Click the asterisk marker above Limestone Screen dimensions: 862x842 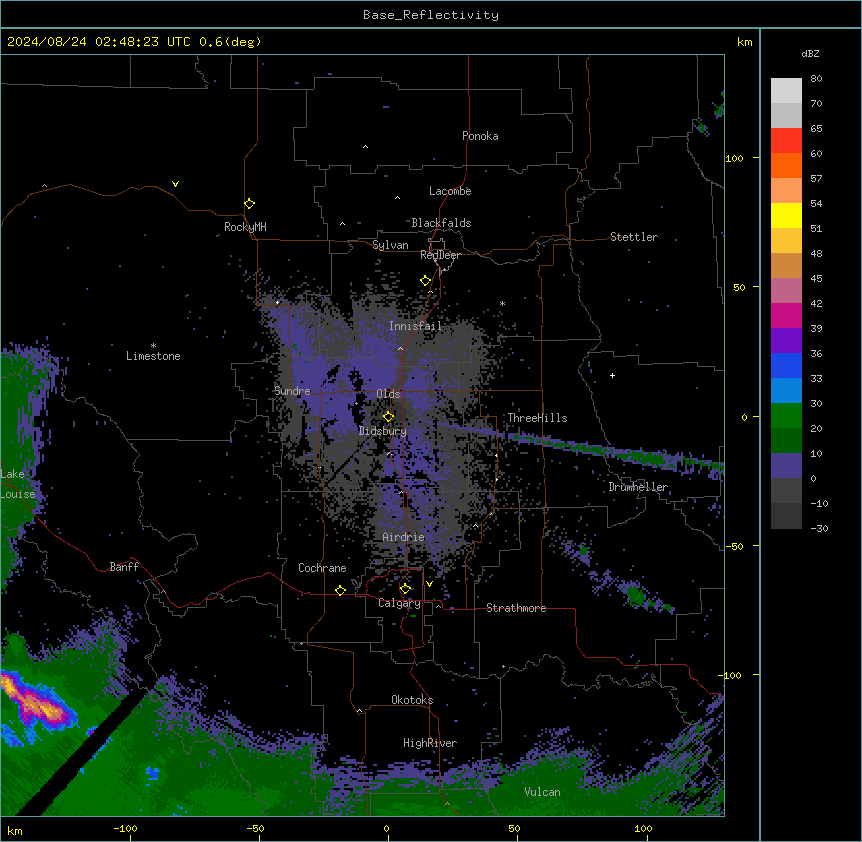(153, 346)
